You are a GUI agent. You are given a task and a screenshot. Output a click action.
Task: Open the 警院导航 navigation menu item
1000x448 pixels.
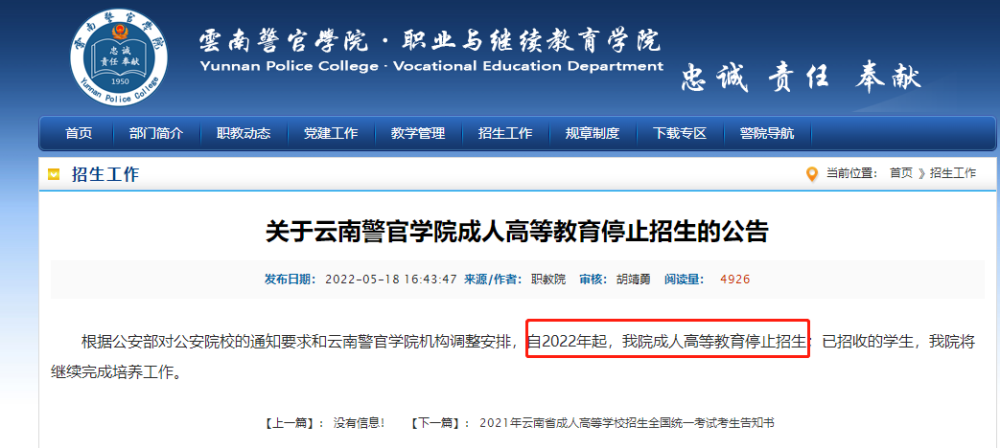[767, 133]
